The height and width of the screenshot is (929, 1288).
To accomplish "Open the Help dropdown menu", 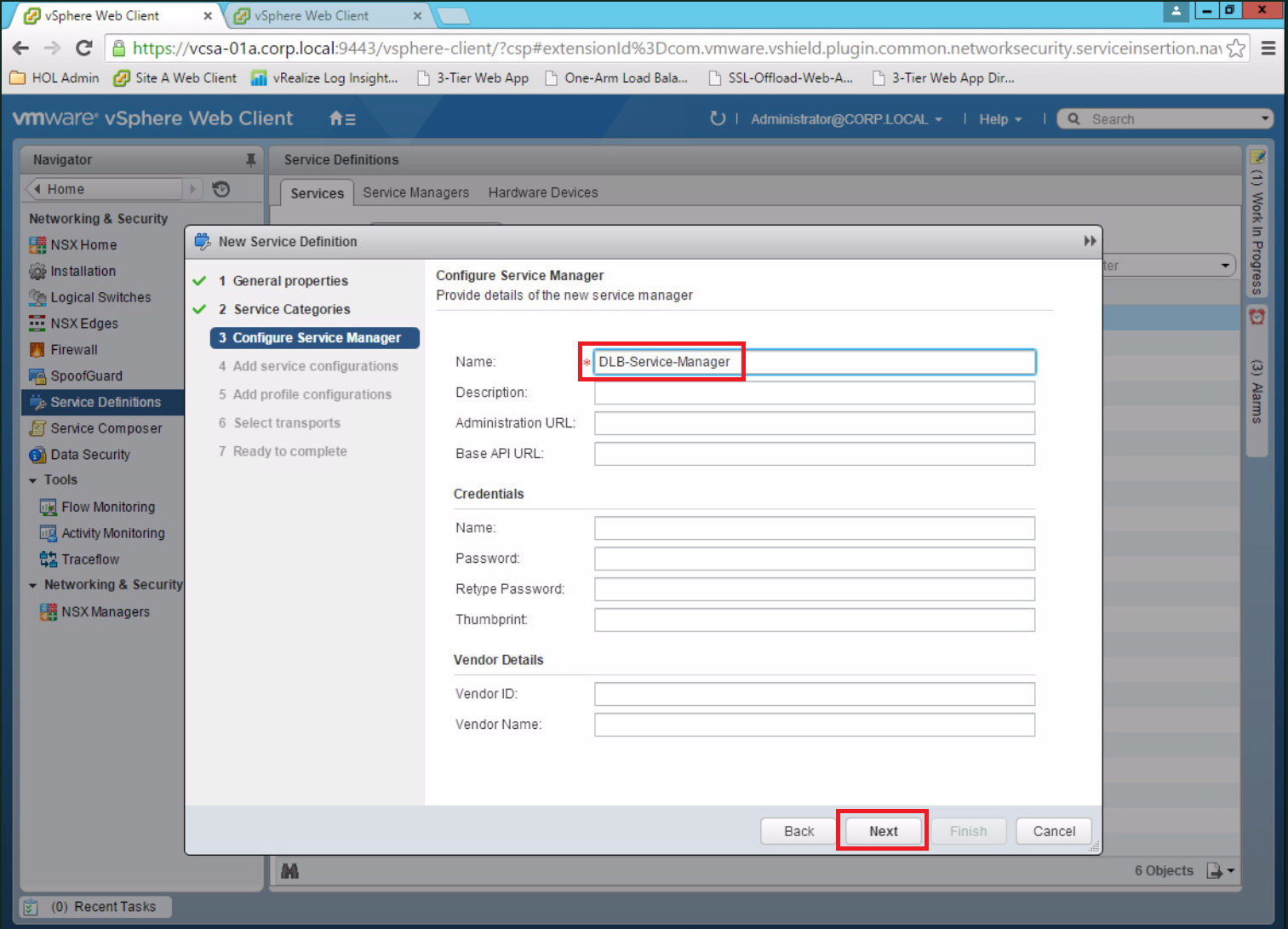I will tap(1000, 119).
